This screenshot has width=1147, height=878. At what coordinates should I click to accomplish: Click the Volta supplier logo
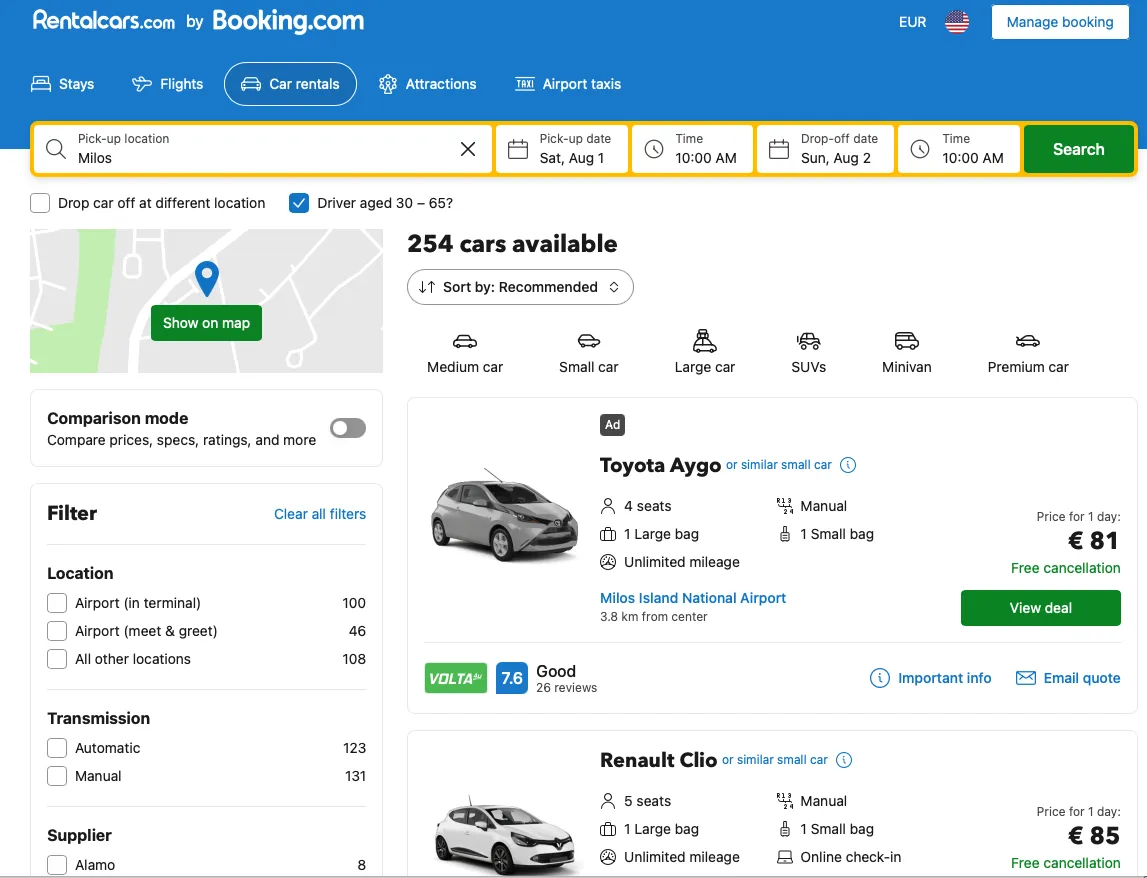pyautogui.click(x=456, y=678)
